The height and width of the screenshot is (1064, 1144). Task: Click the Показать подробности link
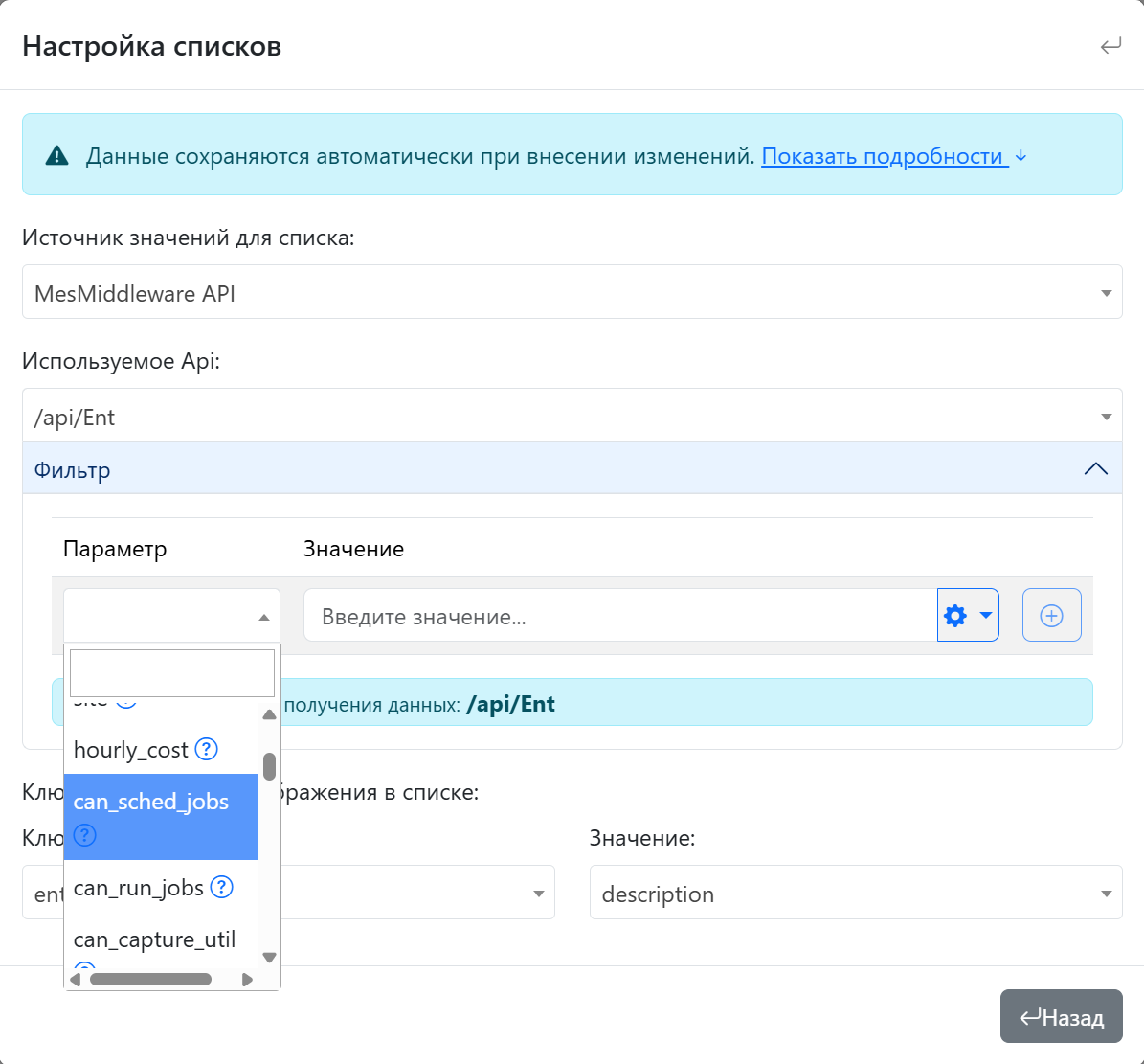pyautogui.click(x=882, y=156)
